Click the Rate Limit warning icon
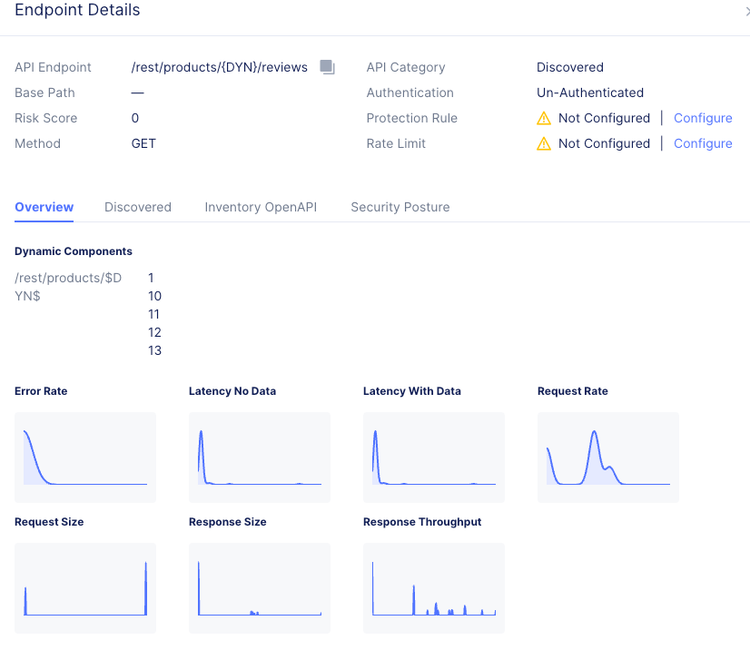The width and height of the screenshot is (750, 659). 544,144
